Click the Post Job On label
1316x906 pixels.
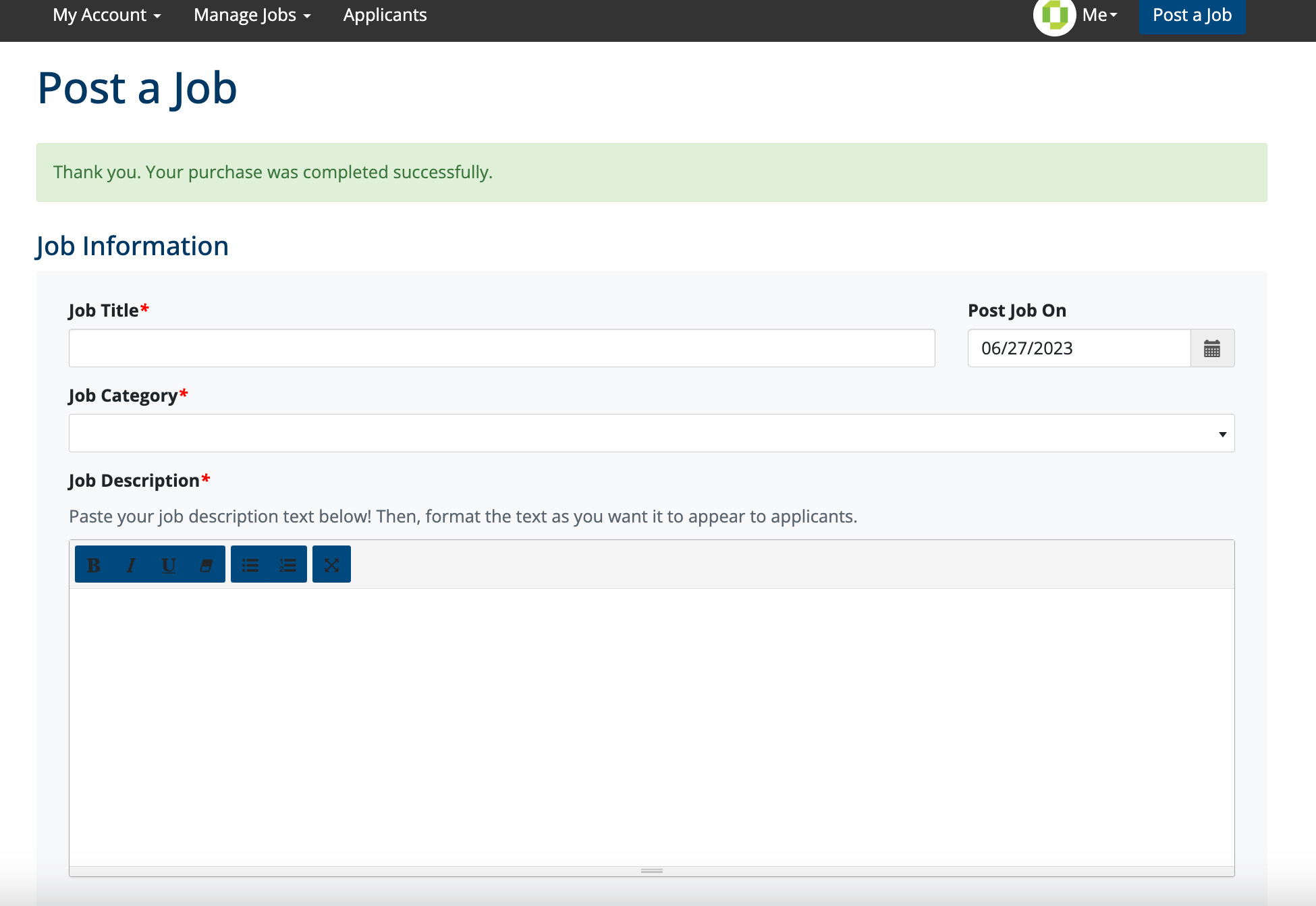[1017, 311]
